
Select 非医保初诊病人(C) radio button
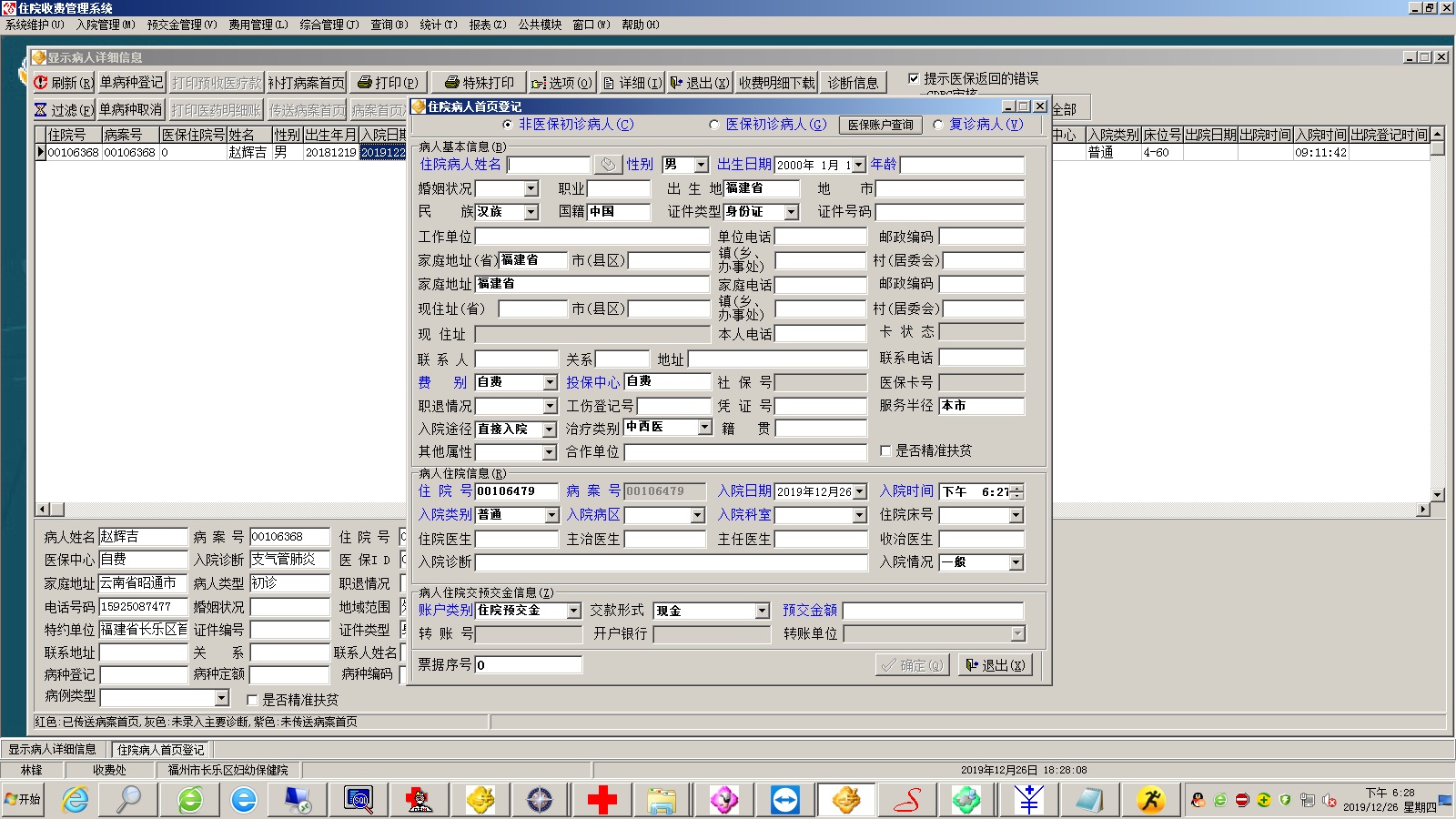click(x=507, y=125)
